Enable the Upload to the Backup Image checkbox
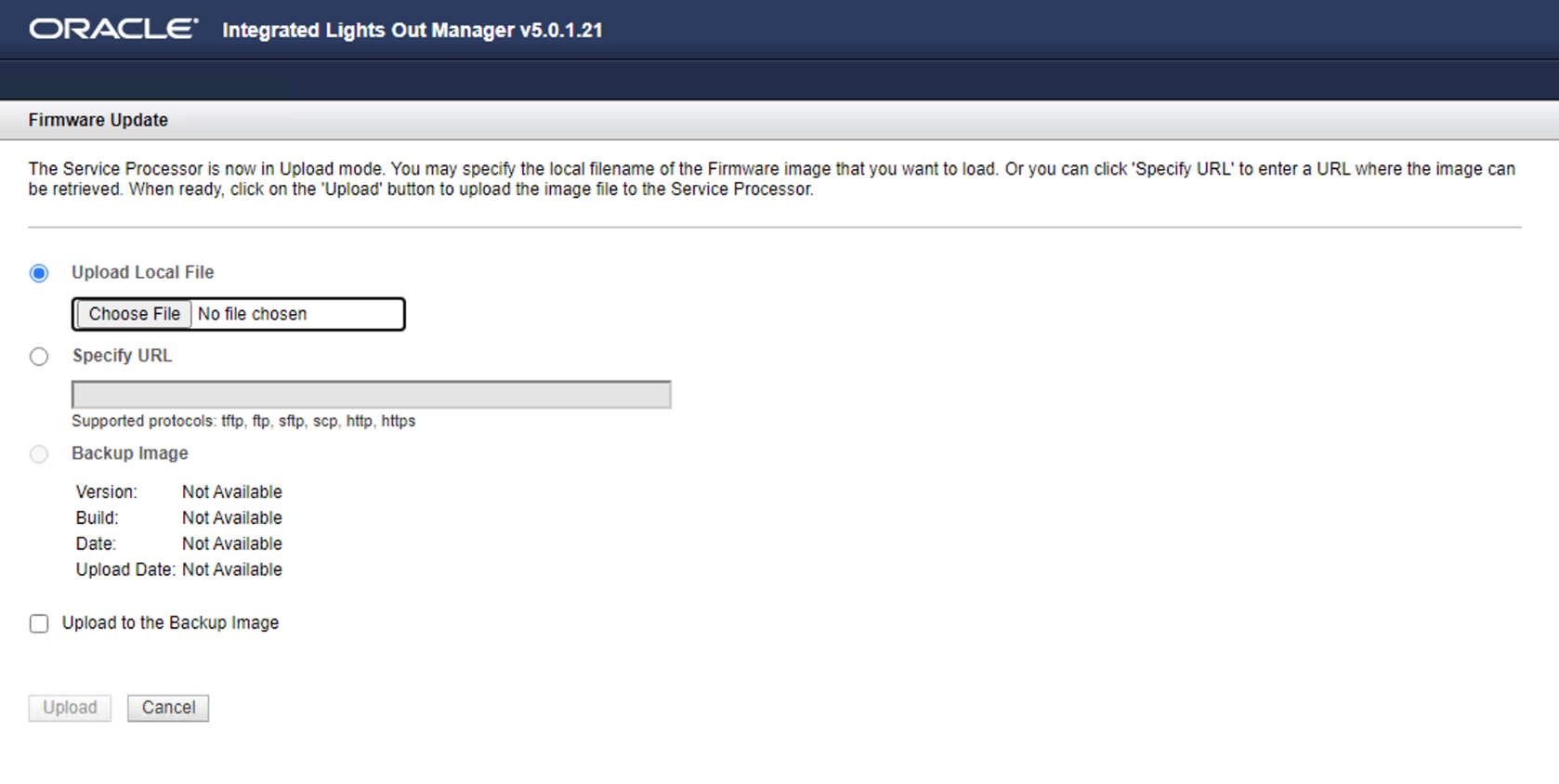 click(39, 623)
